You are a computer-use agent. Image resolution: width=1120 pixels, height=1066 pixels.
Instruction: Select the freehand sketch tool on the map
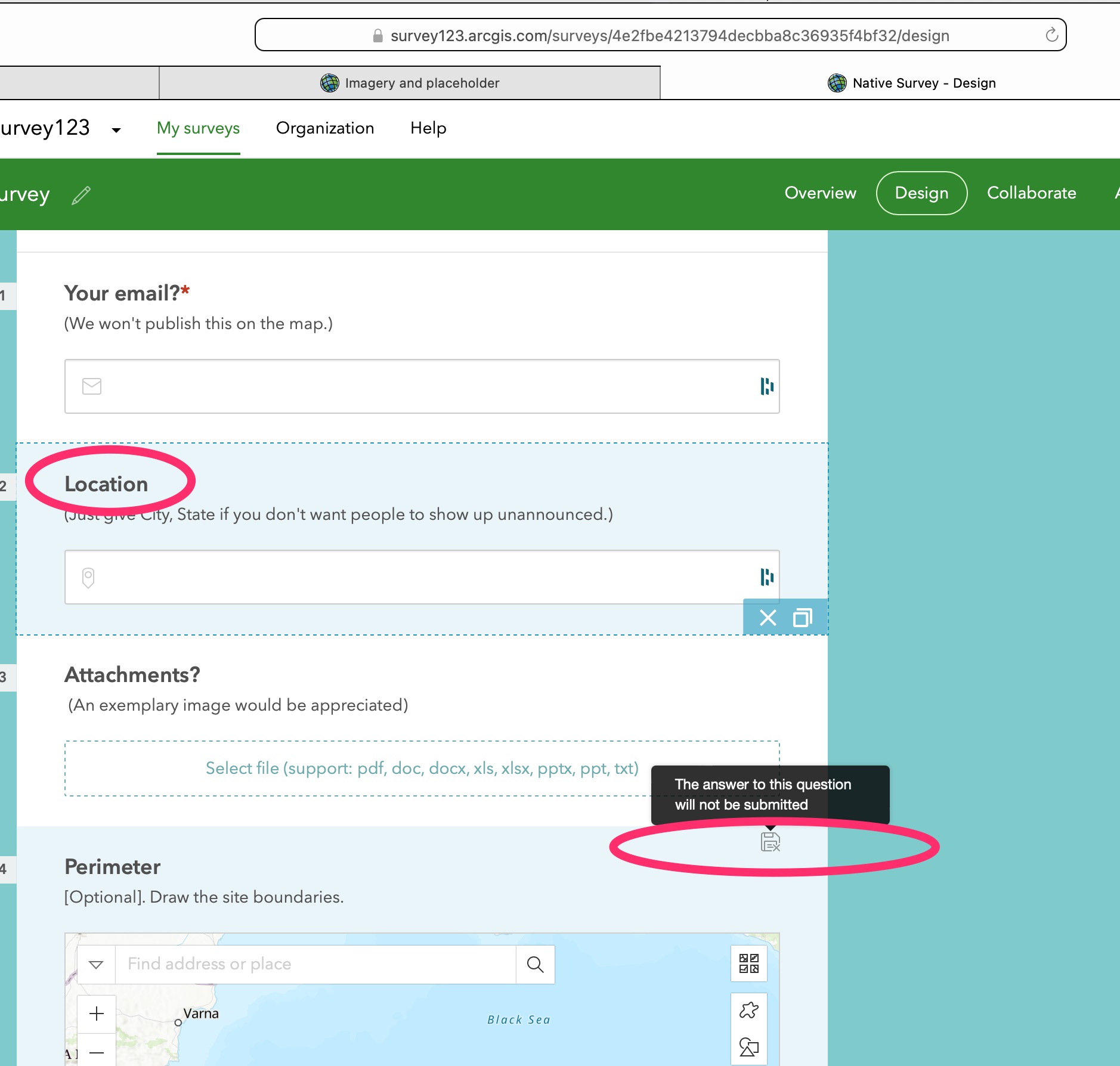pyautogui.click(x=748, y=1011)
